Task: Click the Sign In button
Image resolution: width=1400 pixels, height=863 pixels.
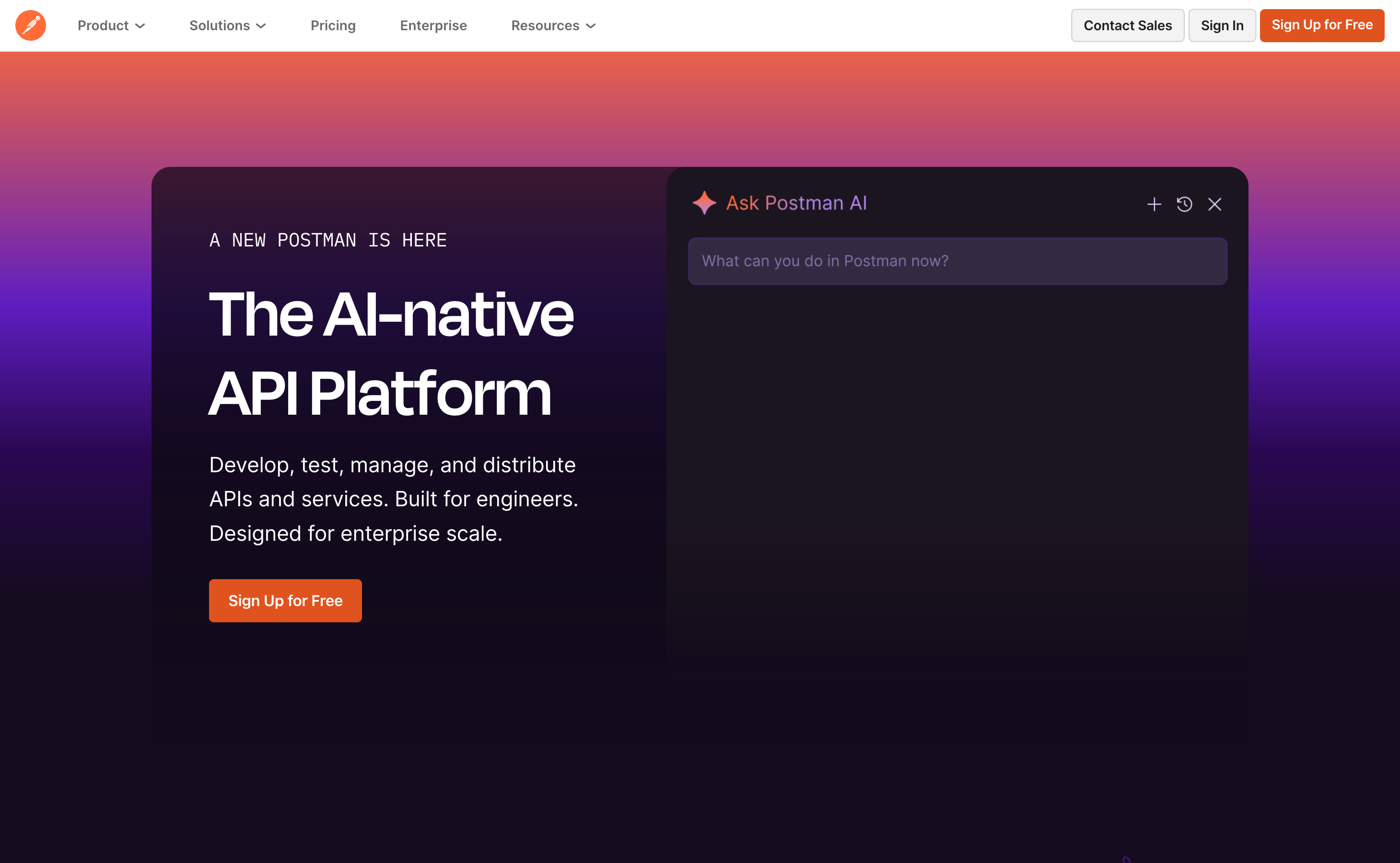Action: coord(1222,26)
